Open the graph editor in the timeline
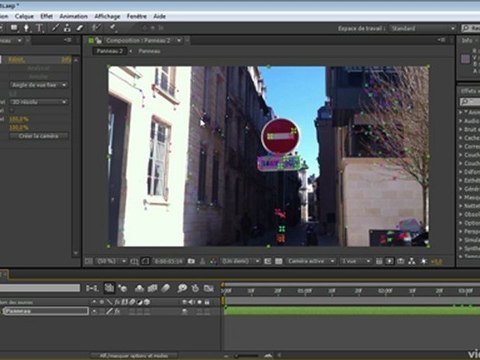 click(x=209, y=288)
